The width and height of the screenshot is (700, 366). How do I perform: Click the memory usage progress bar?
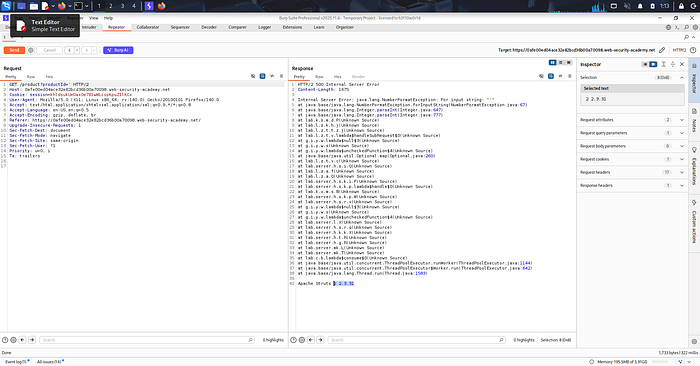tap(660, 362)
